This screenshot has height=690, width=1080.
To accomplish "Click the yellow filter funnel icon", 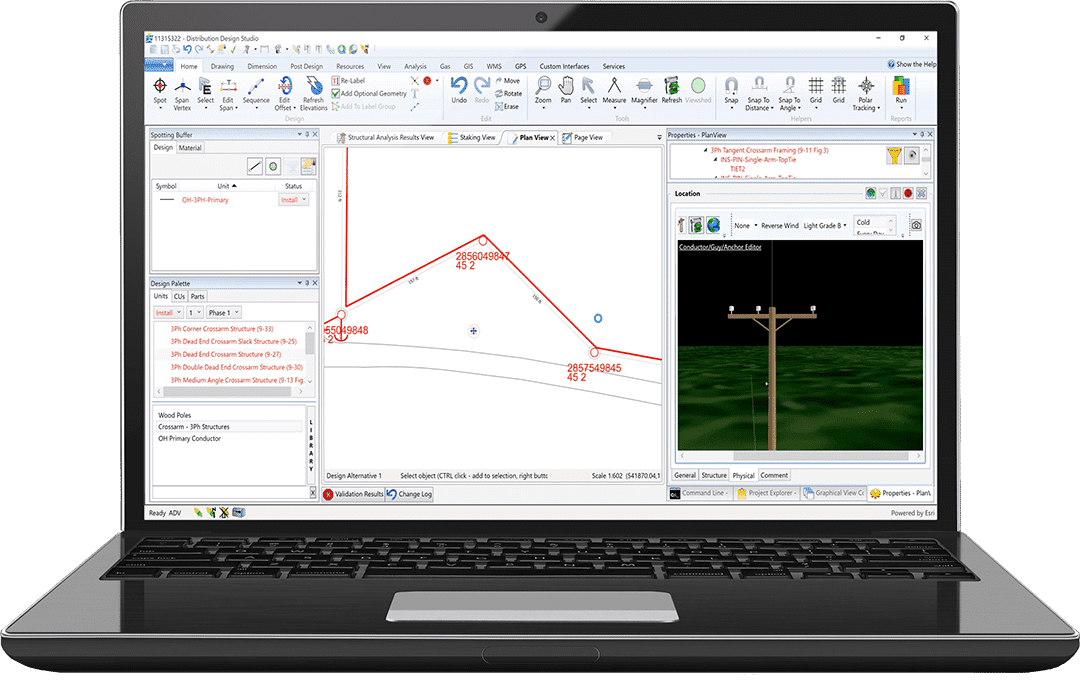I will [894, 156].
